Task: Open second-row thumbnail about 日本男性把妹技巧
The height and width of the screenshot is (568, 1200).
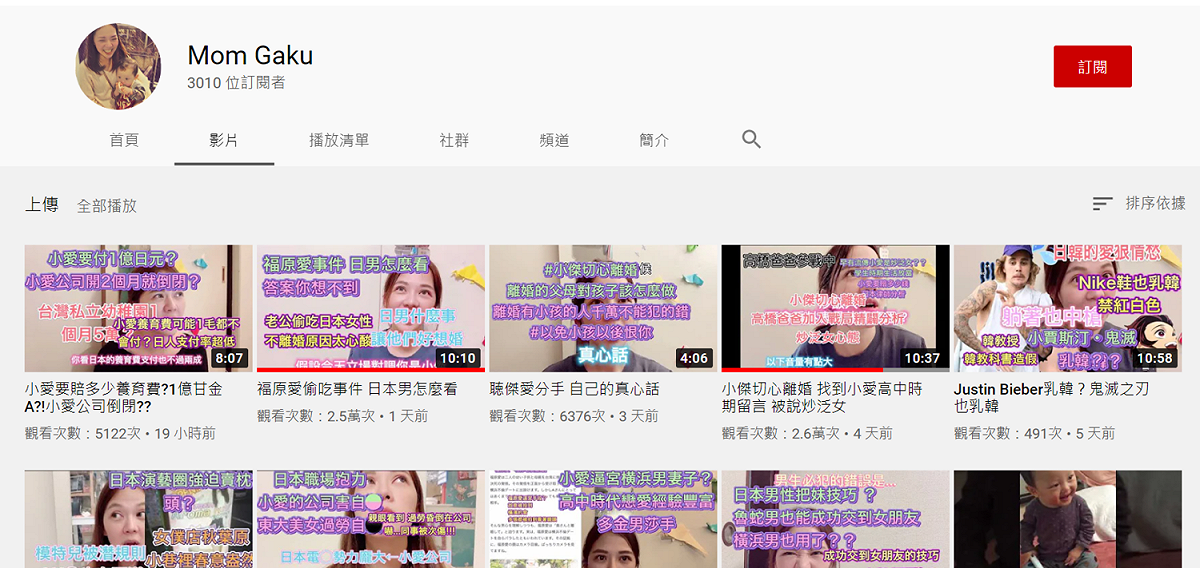Action: coord(835,519)
